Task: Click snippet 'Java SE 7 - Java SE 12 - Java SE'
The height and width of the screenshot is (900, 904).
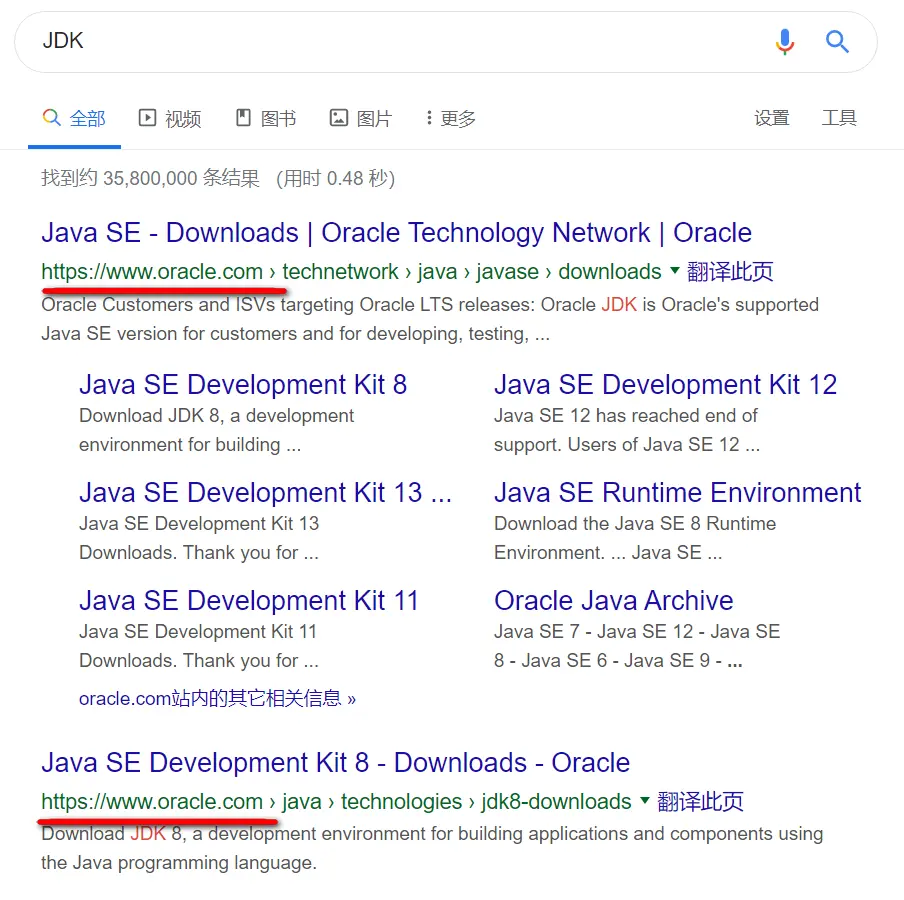Action: pyautogui.click(x=637, y=631)
